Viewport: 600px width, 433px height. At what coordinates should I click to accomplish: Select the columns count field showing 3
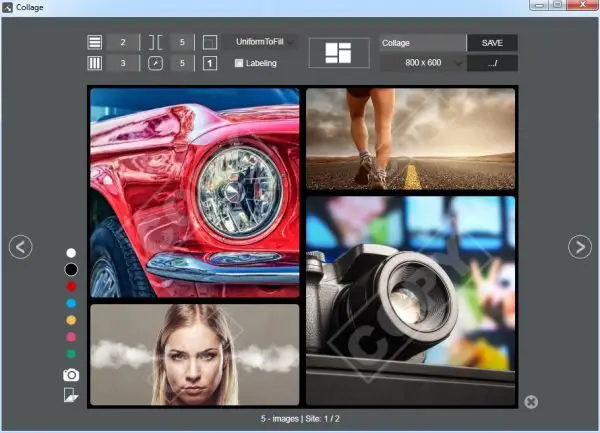pos(123,63)
